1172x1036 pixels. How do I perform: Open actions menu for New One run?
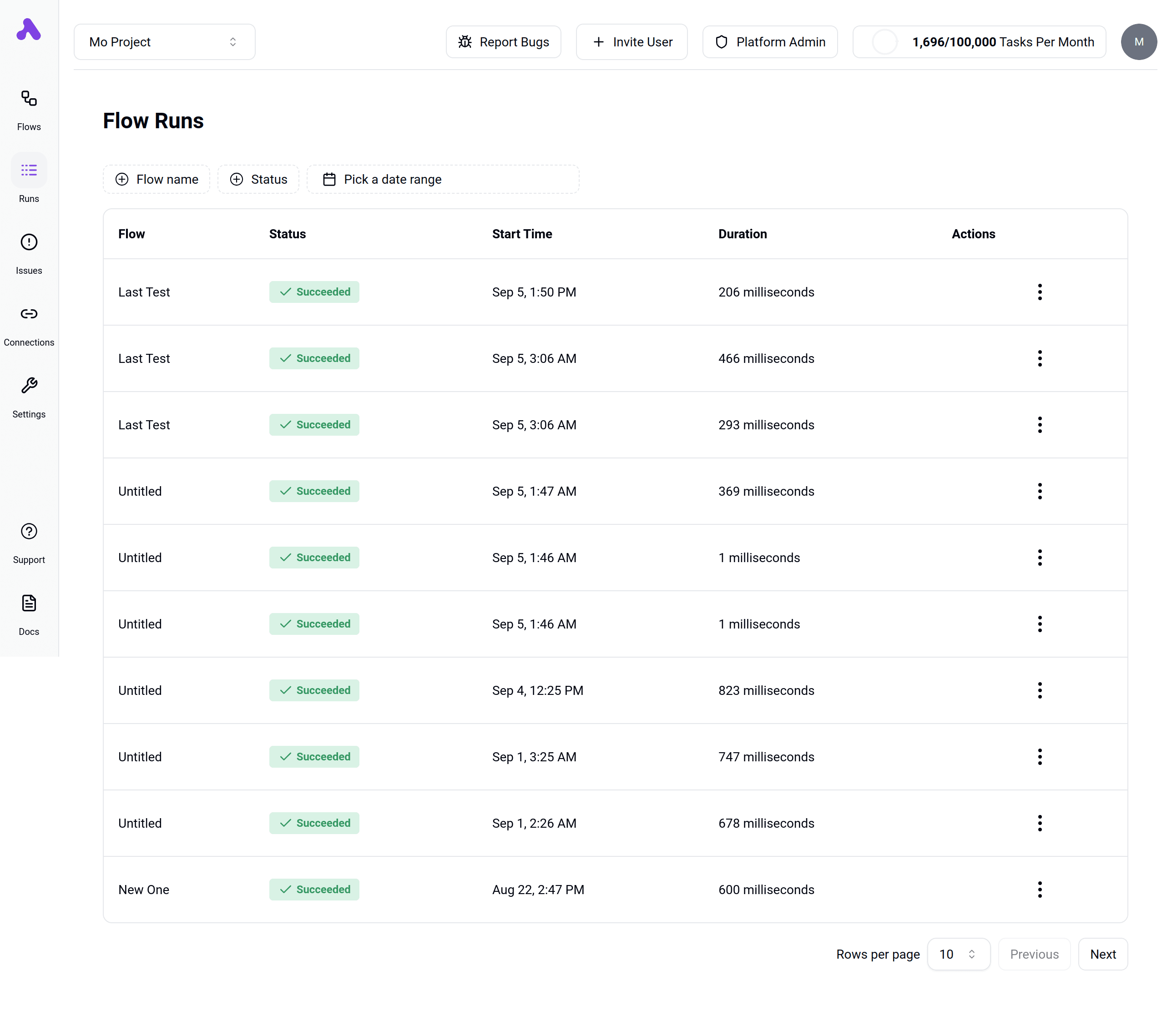tap(1040, 890)
